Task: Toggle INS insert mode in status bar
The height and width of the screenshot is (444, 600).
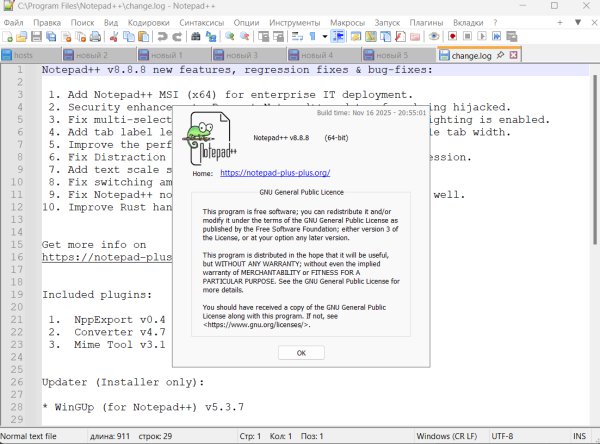Action: [x=579, y=436]
